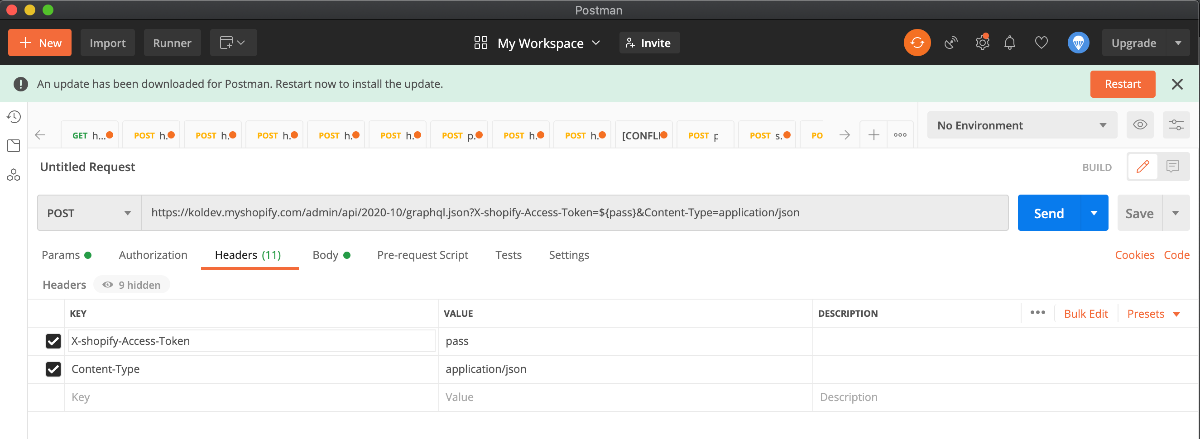Switch to the Authorization tab
1200x439 pixels.
pos(153,255)
